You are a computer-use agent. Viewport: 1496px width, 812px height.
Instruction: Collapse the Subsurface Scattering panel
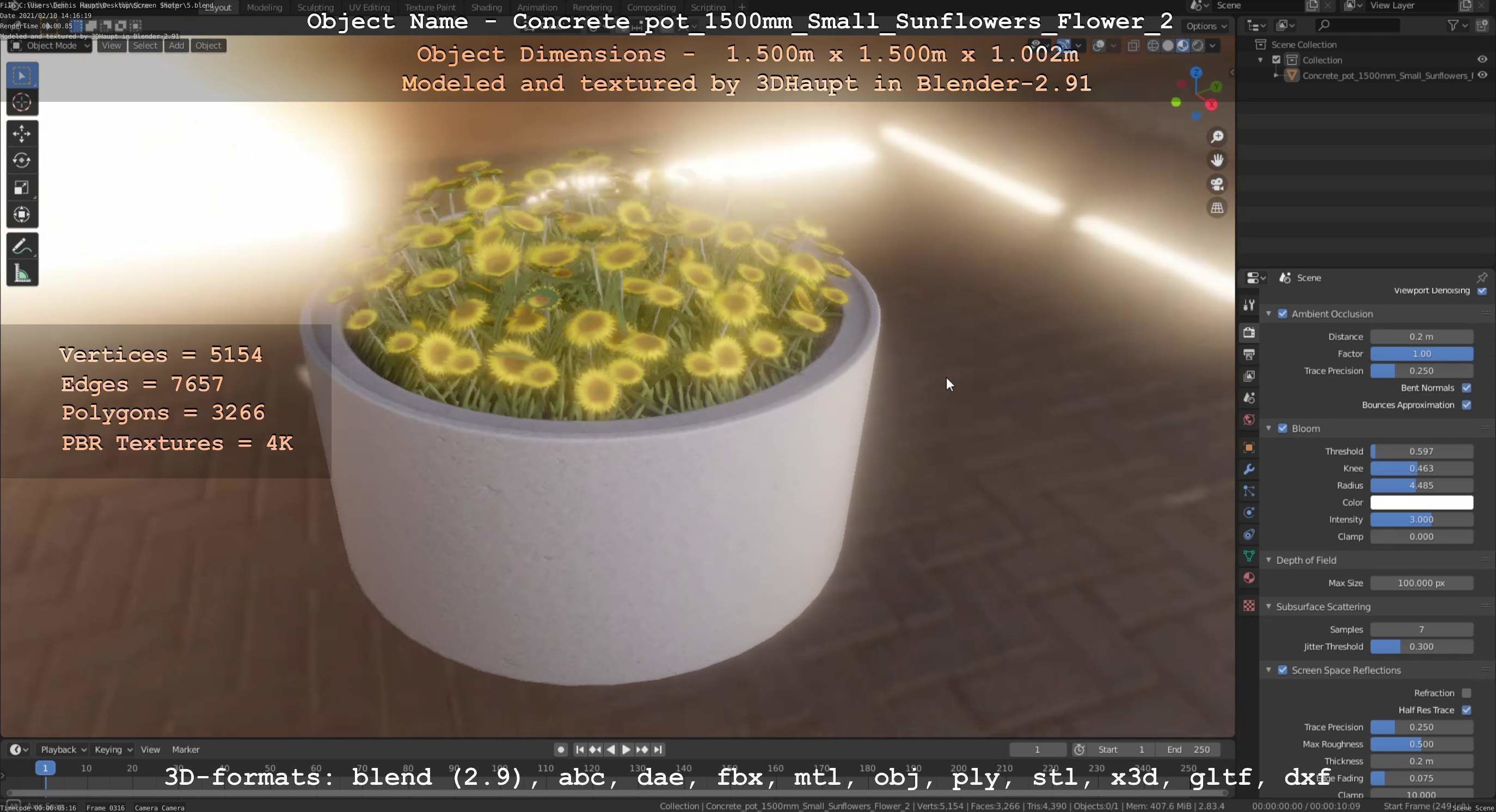click(x=1269, y=606)
